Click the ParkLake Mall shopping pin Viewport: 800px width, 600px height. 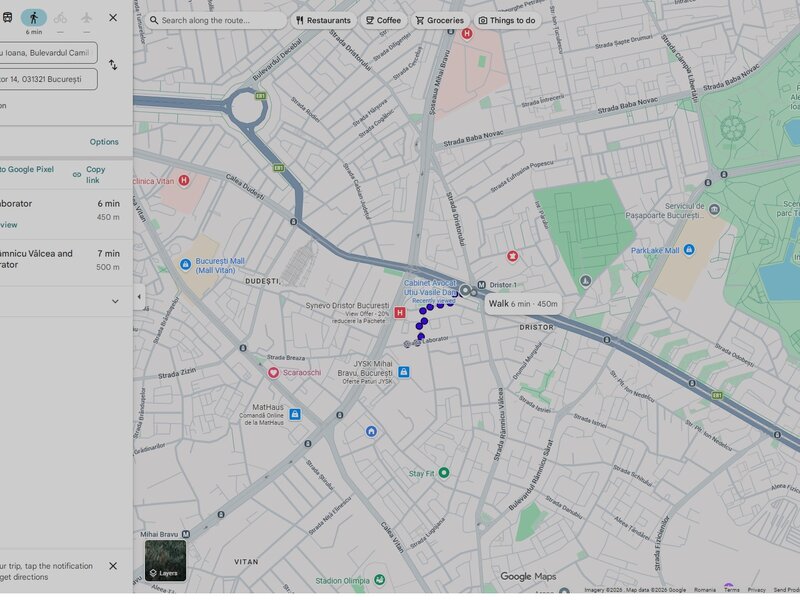[689, 250]
